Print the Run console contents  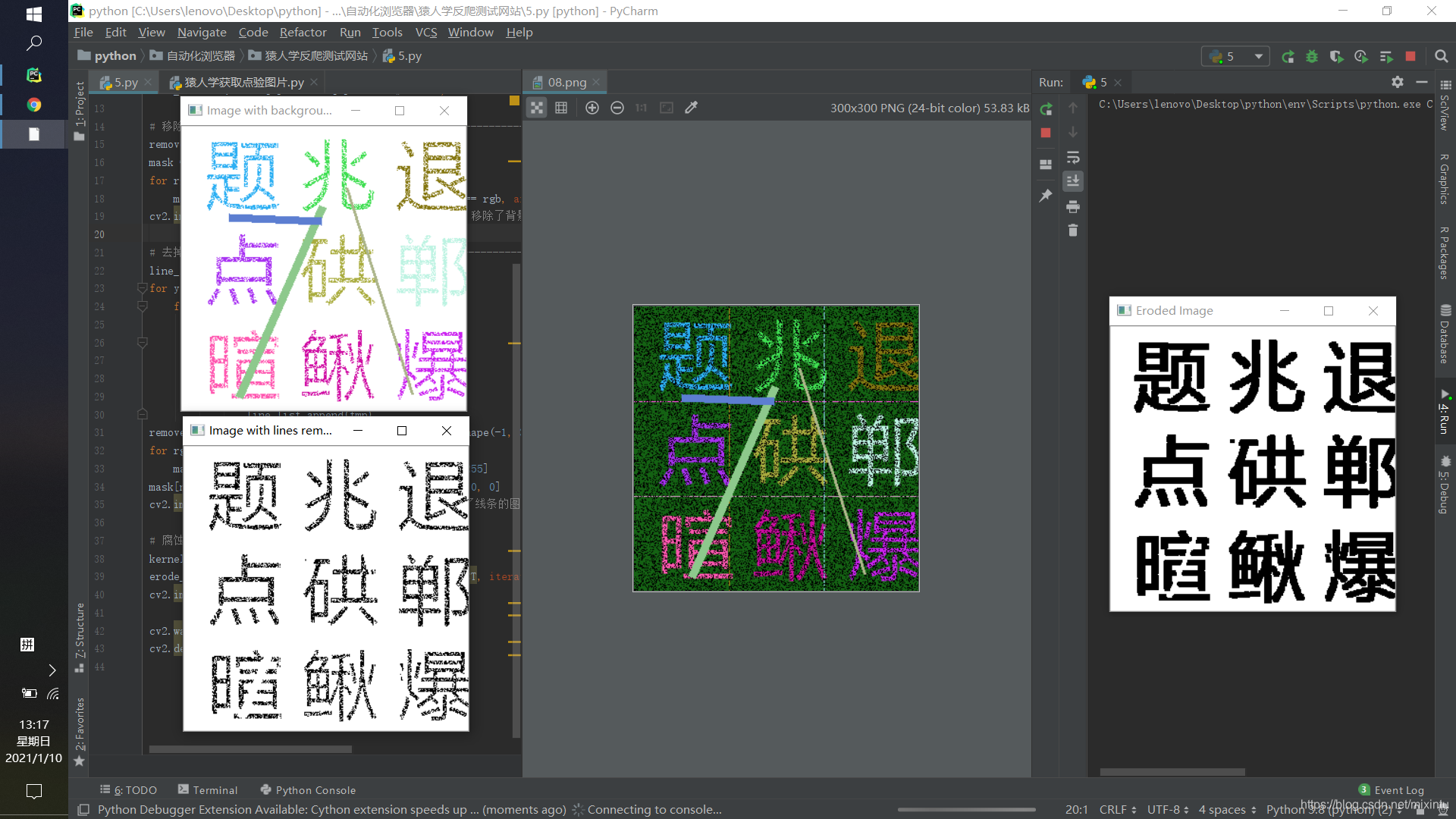[1073, 206]
